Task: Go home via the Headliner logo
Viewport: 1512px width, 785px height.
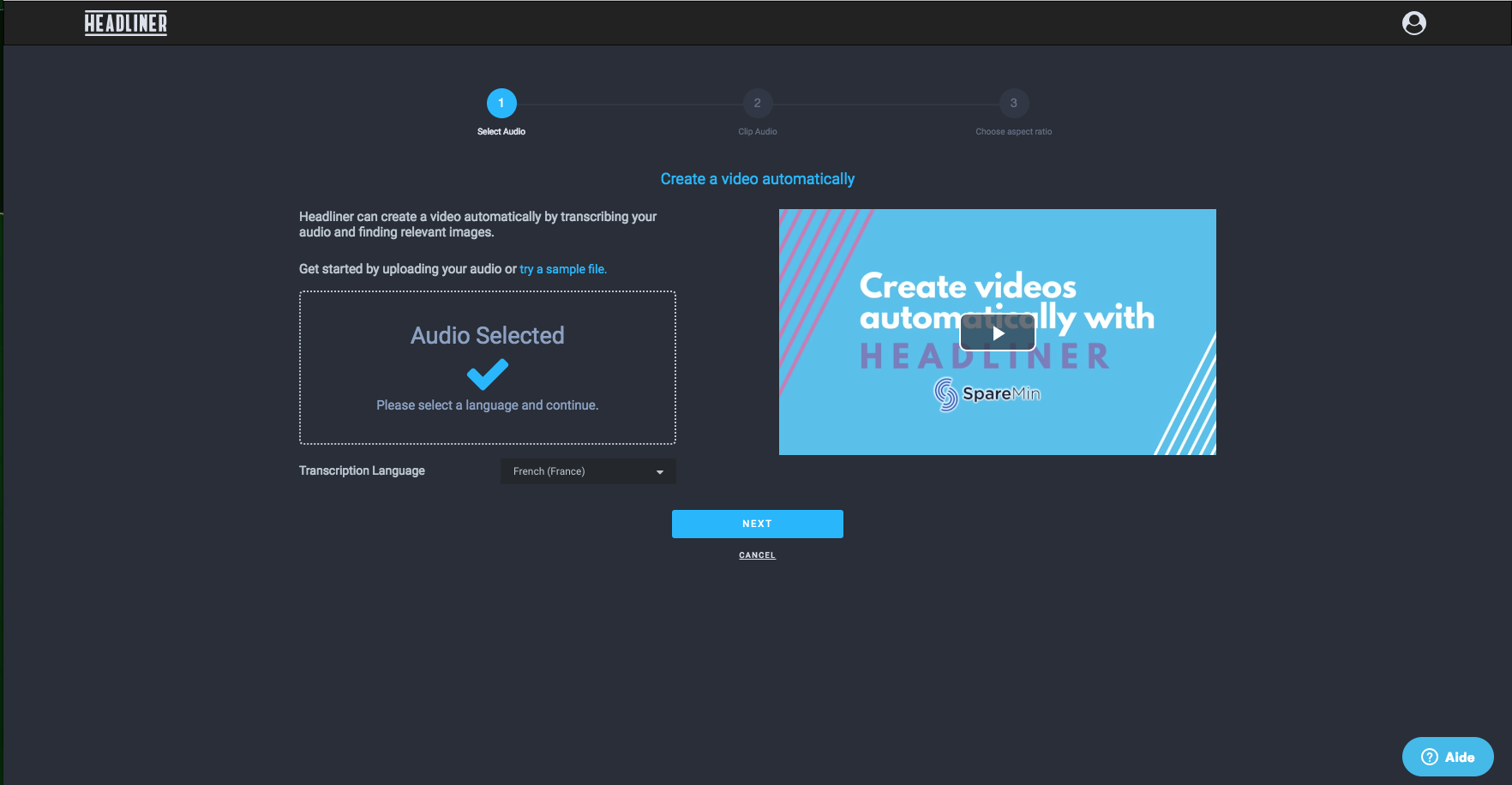Action: coord(126,23)
